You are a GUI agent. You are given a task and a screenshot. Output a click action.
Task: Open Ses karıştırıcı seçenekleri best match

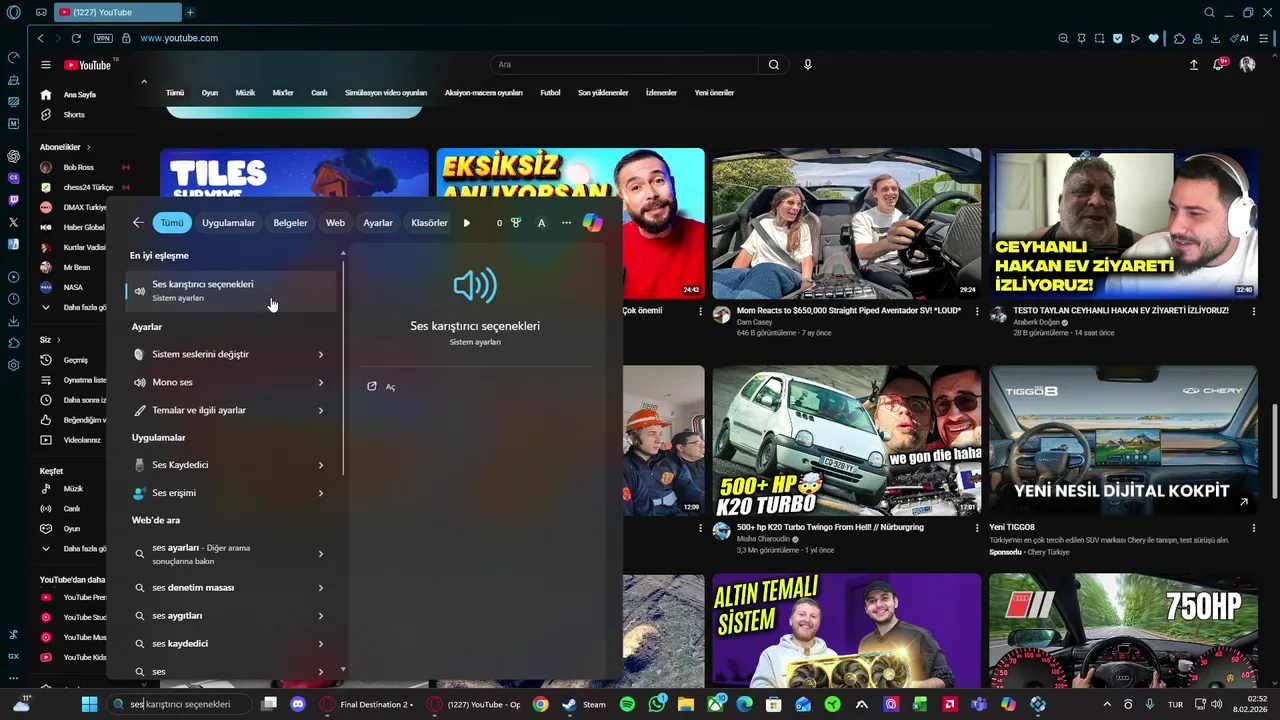[x=230, y=291]
